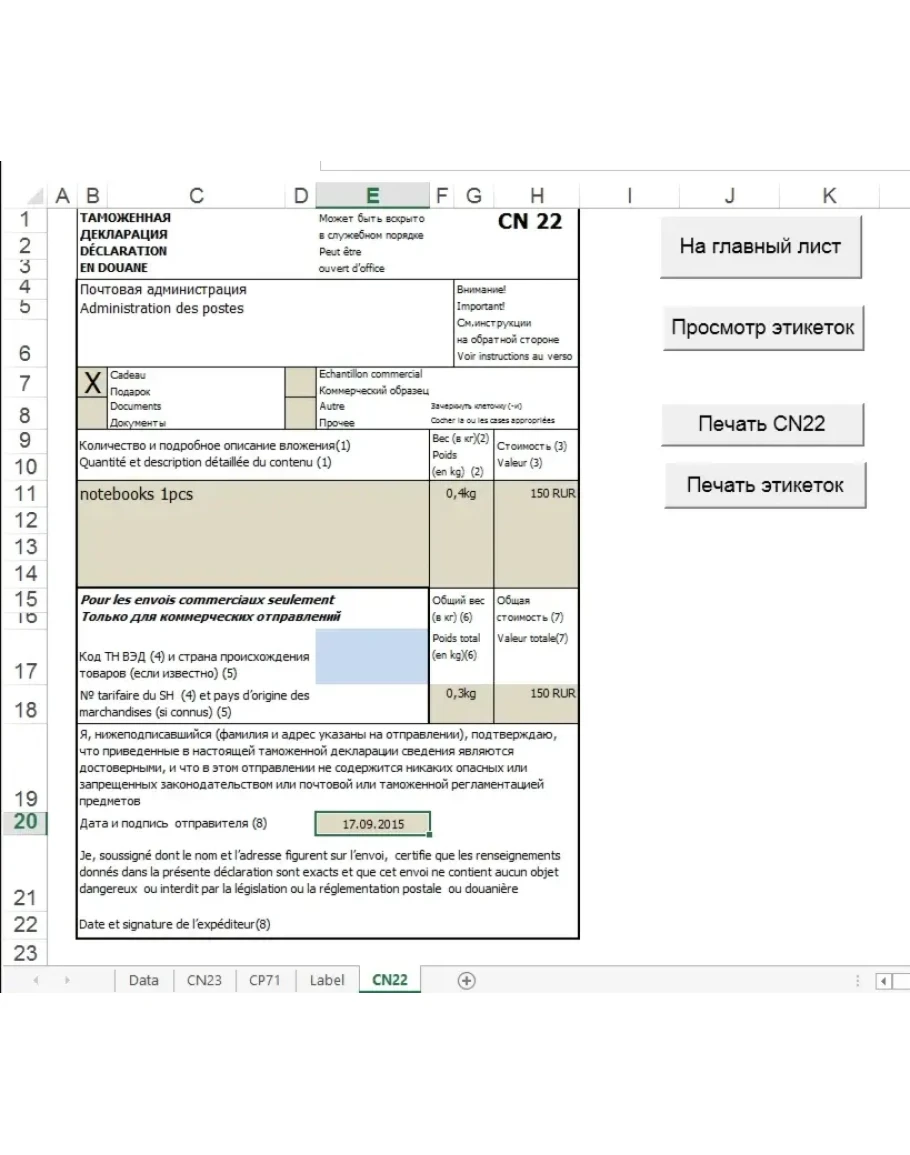
Task: Click the select-all corner of the grid
Action: 37,197
